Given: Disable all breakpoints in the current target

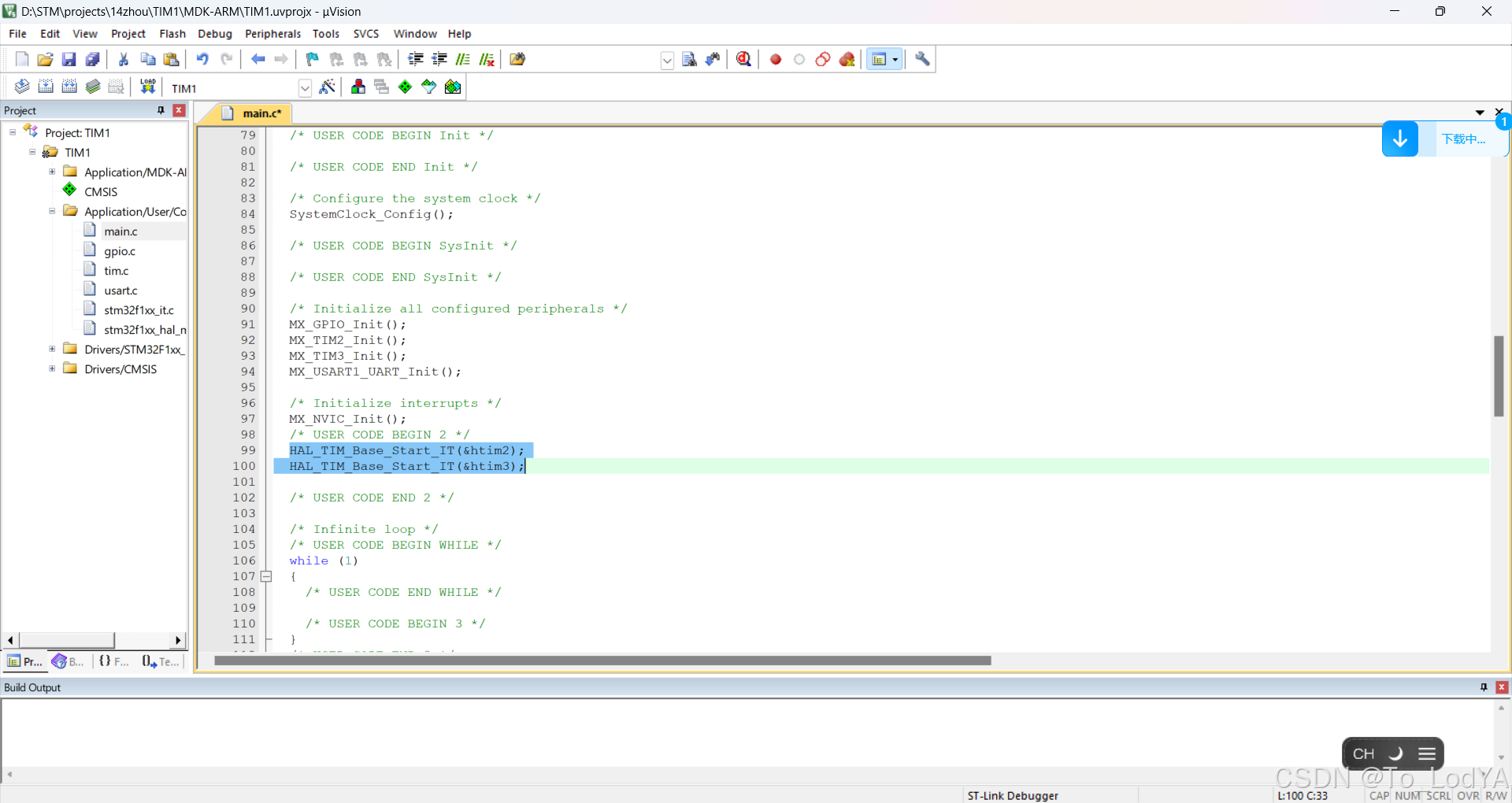Looking at the screenshot, I should click(823, 59).
